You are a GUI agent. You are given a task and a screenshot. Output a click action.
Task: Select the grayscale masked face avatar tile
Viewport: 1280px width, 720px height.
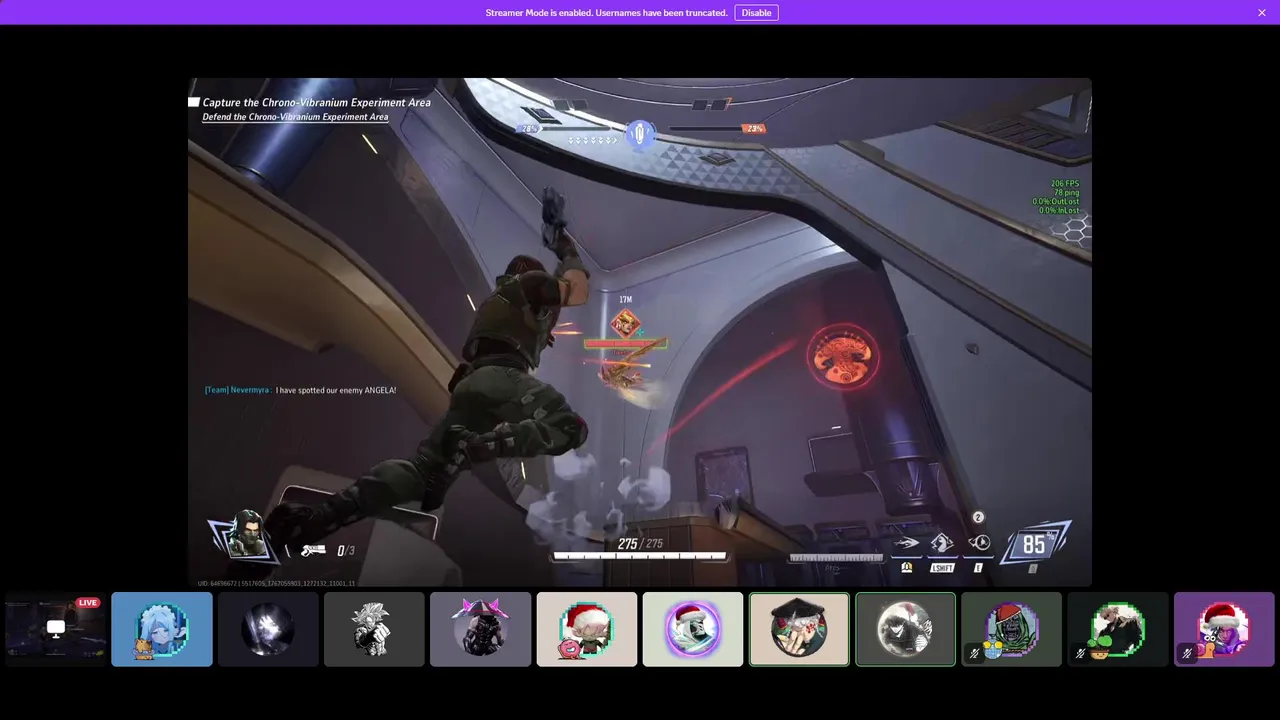coord(905,629)
